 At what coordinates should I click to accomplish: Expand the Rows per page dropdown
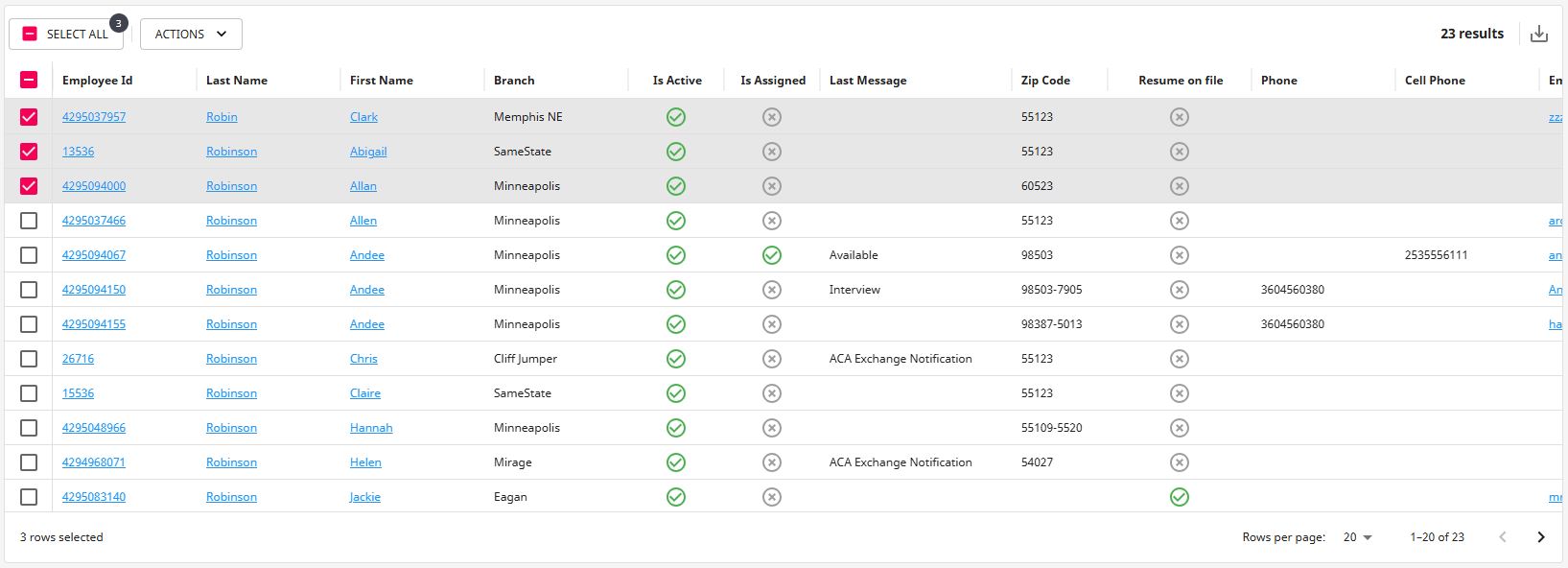click(1357, 537)
